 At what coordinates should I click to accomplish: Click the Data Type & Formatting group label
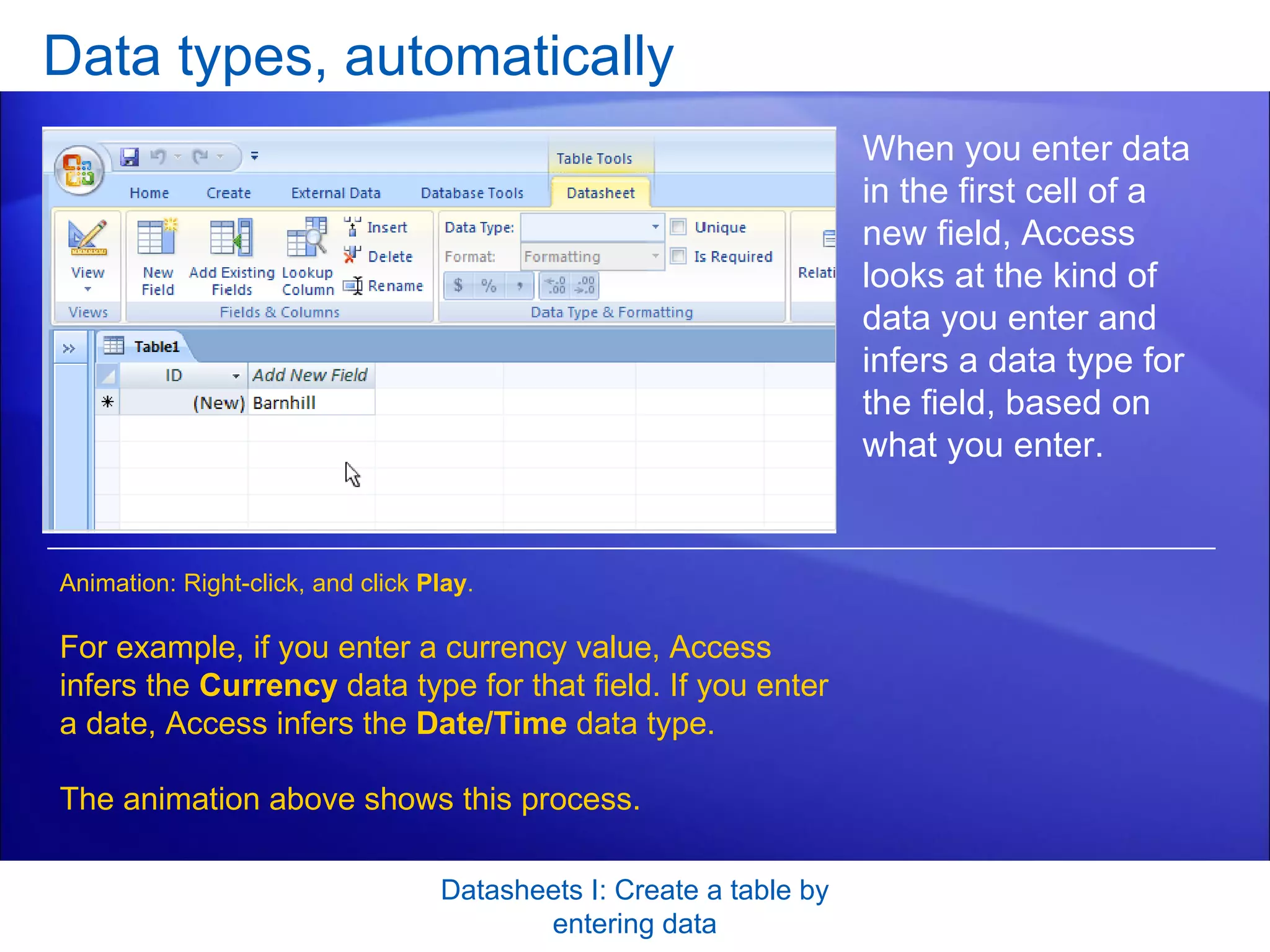pos(611,312)
